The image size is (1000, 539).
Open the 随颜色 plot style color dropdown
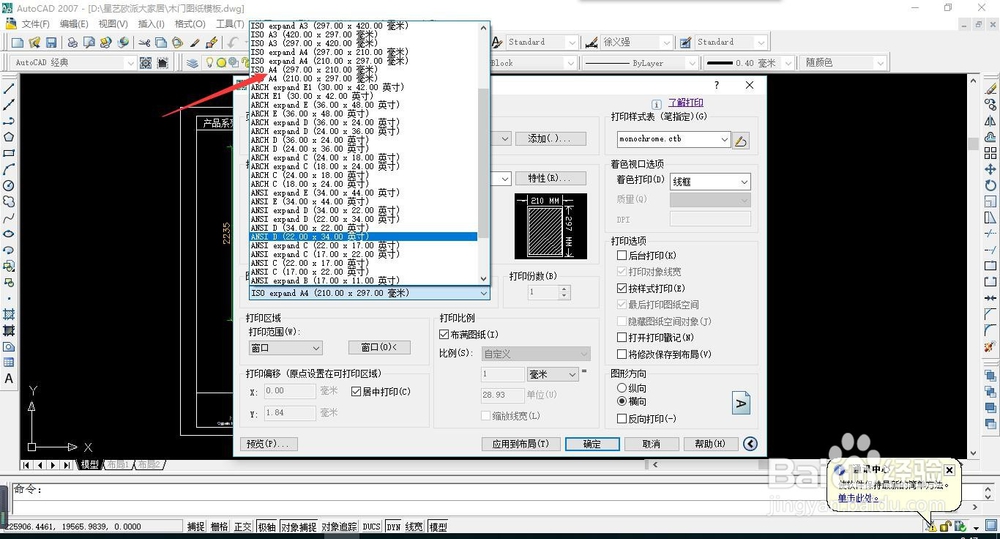pyautogui.click(x=843, y=63)
